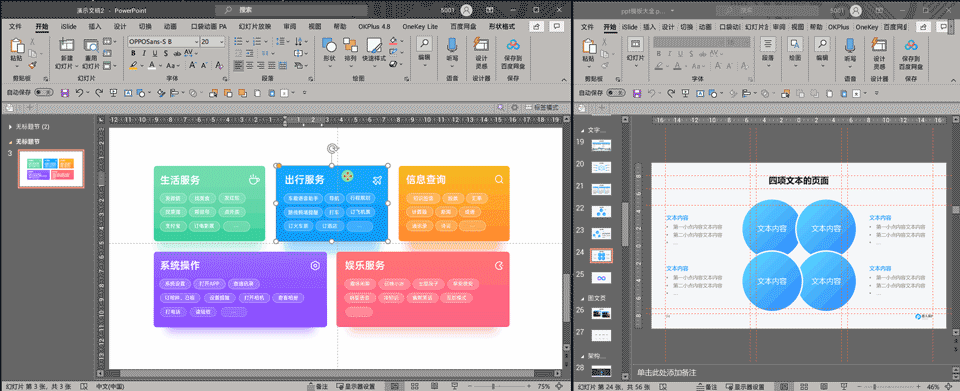Screen dimensions: 960x391
Task: Click search box in left title bar
Action: click(x=292, y=10)
